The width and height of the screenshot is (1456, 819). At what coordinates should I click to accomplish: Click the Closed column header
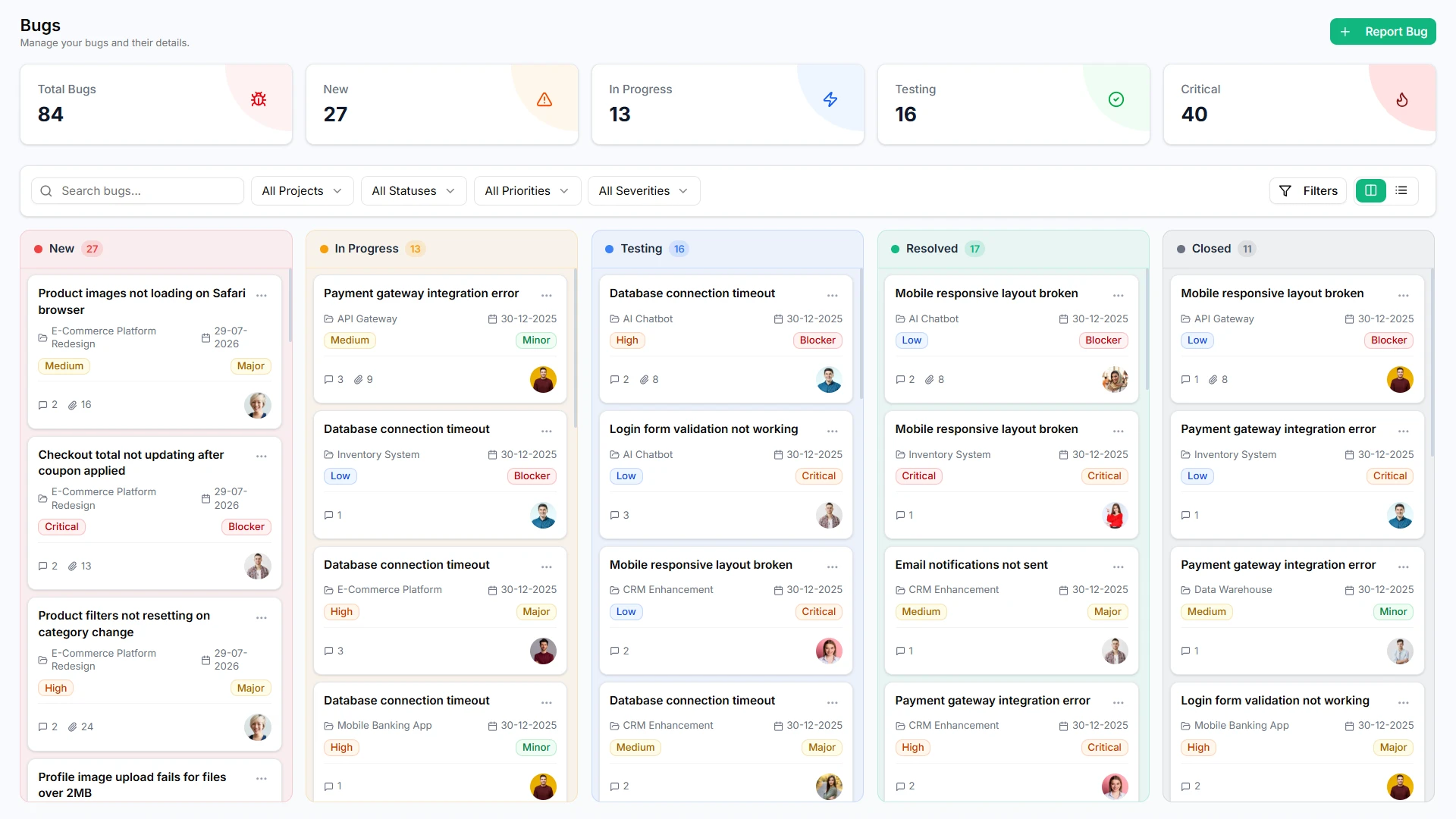[x=1298, y=249]
